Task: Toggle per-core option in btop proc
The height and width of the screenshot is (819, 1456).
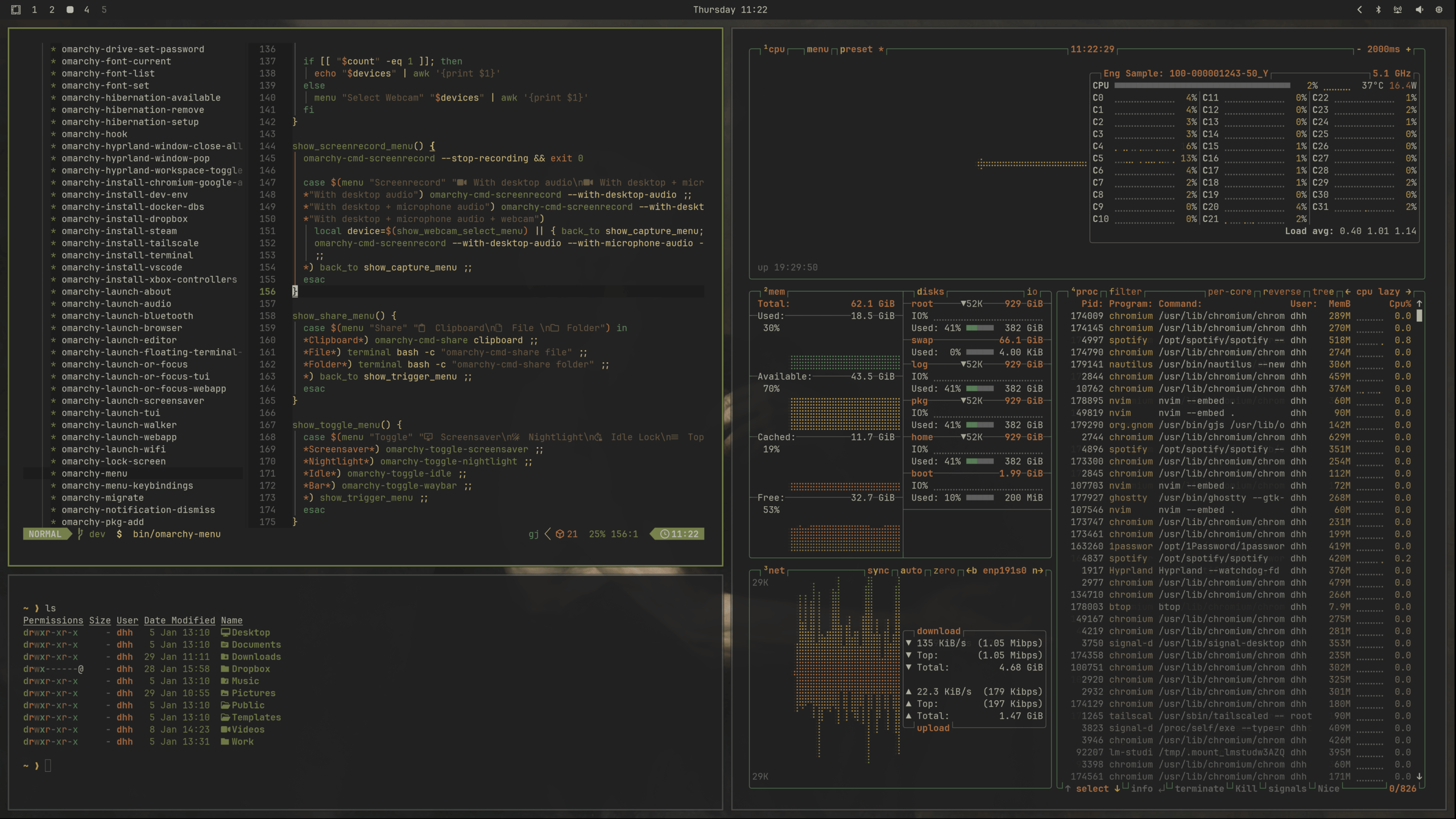Action: [x=1229, y=292]
